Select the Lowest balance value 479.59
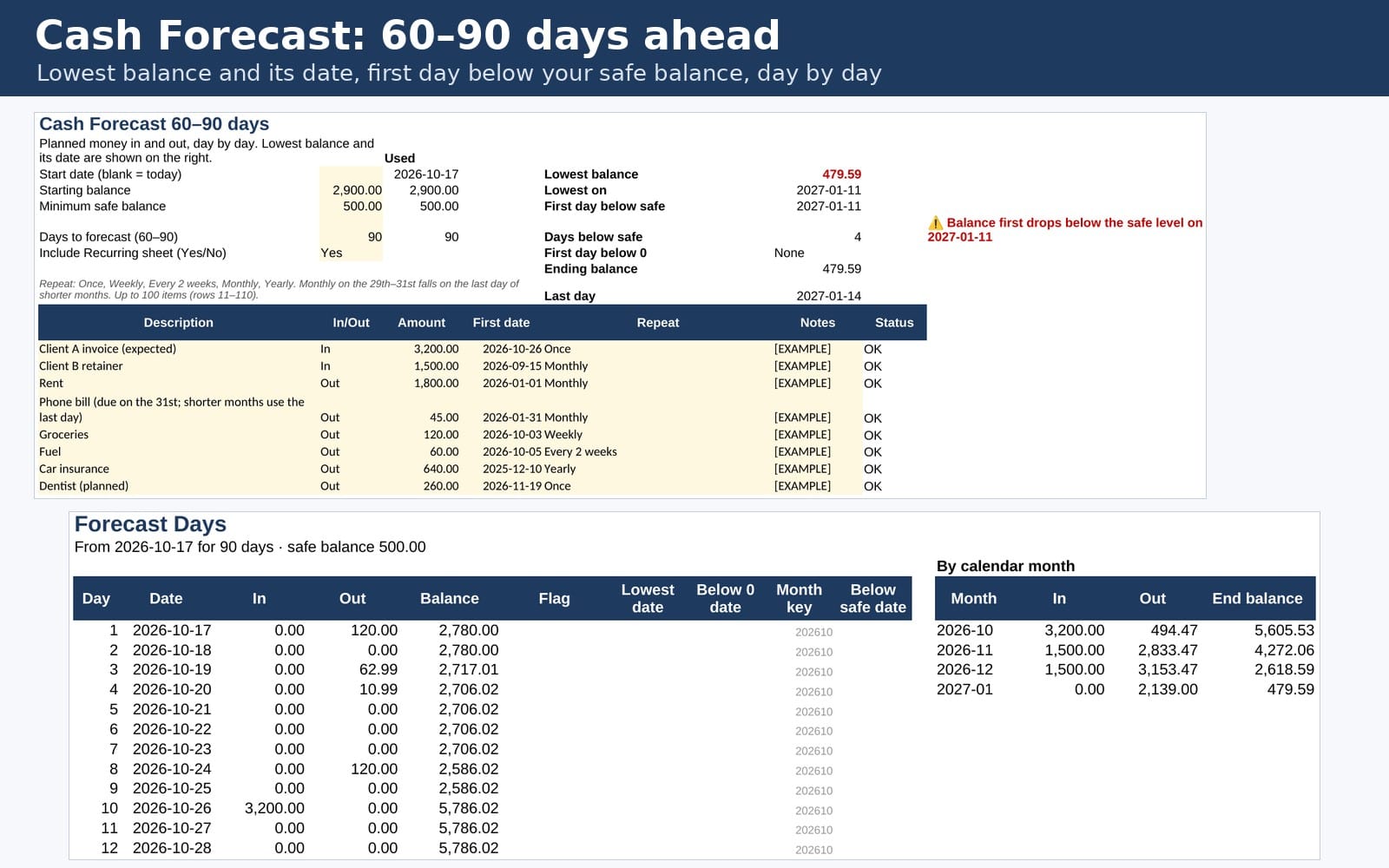Viewport: 1389px width, 868px height. click(841, 174)
